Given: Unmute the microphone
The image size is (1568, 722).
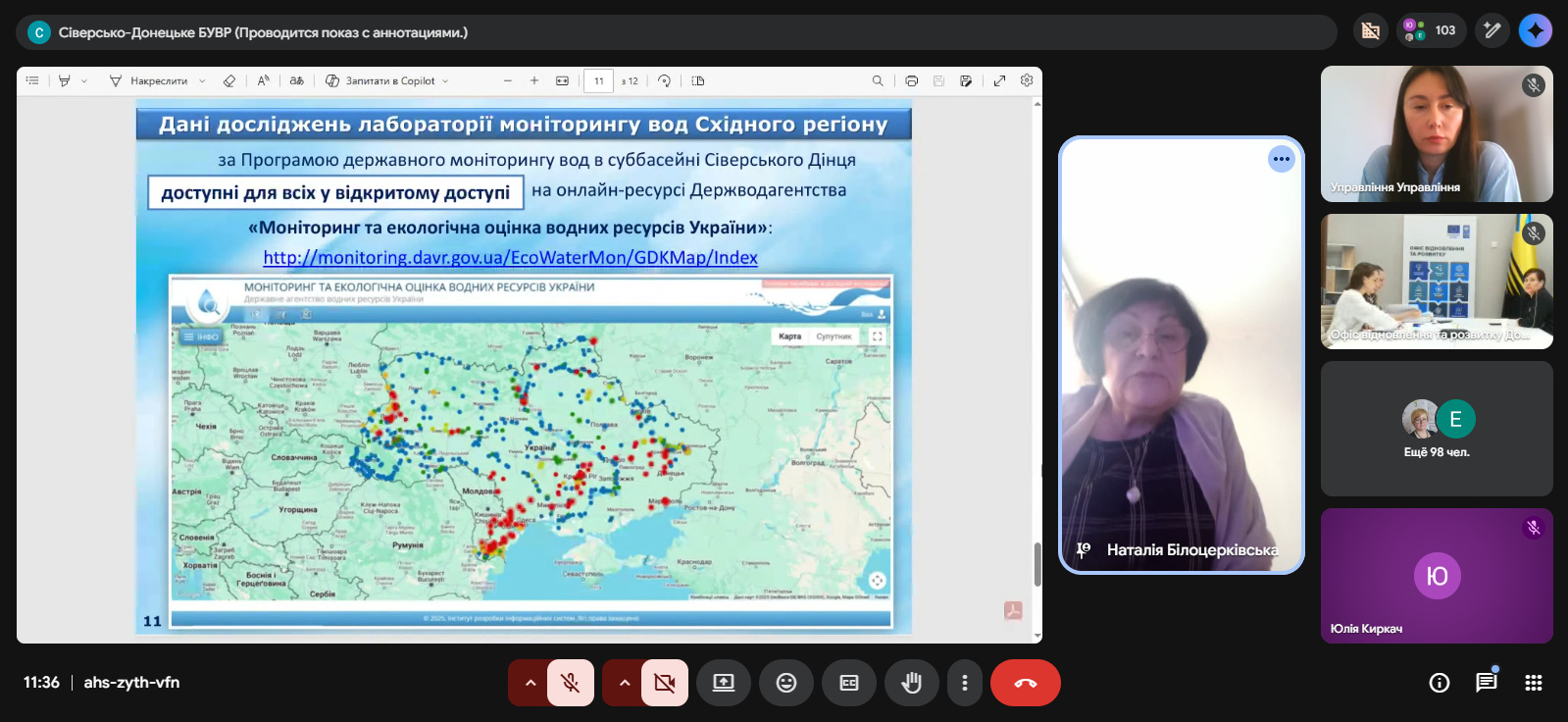Looking at the screenshot, I should [x=570, y=683].
